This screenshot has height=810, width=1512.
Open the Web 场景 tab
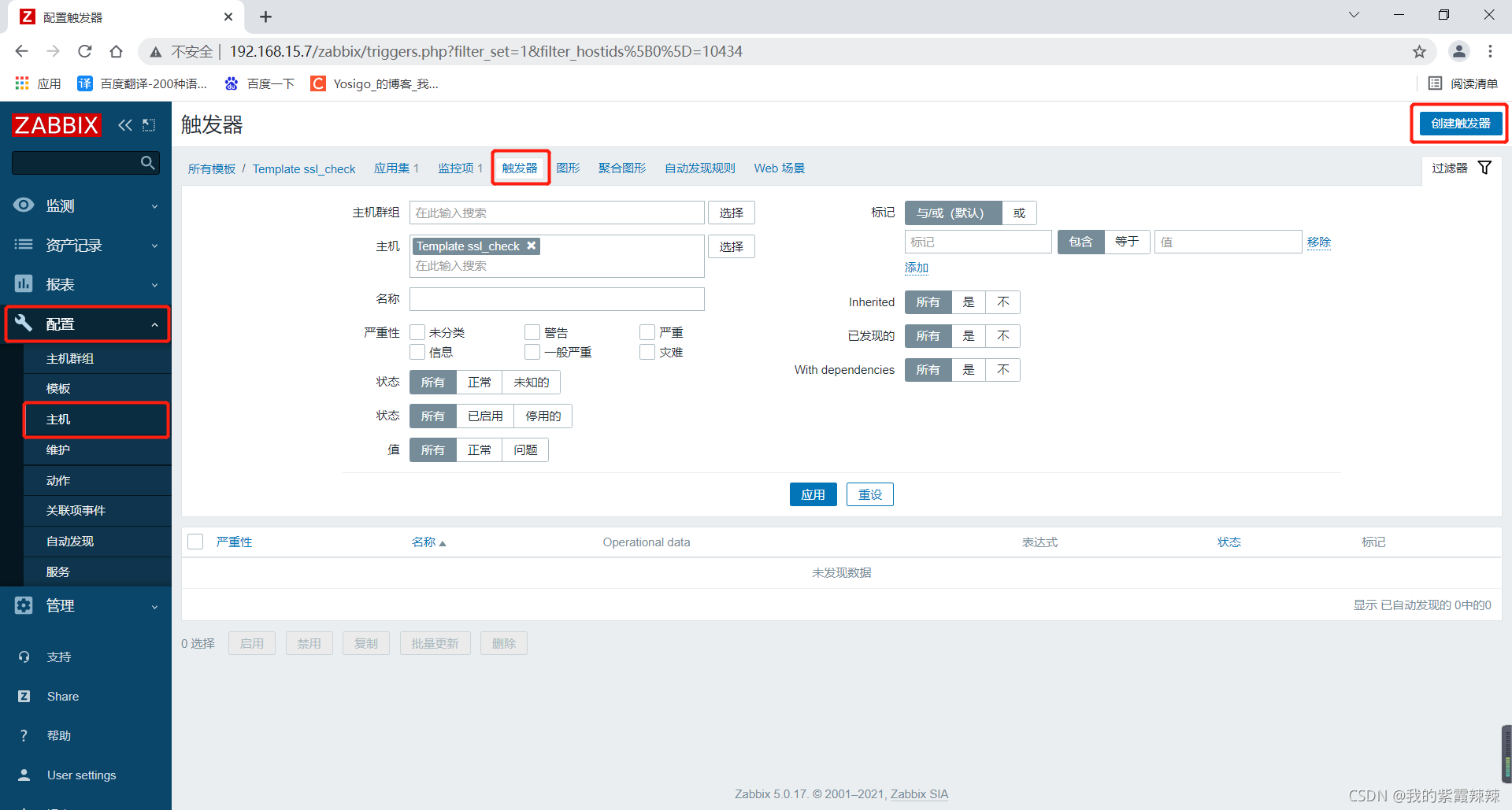780,168
